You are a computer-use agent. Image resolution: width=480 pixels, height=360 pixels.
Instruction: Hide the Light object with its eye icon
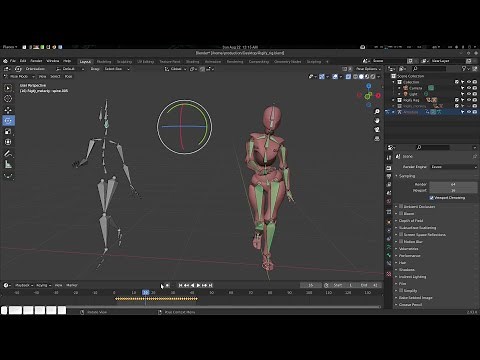click(469, 94)
